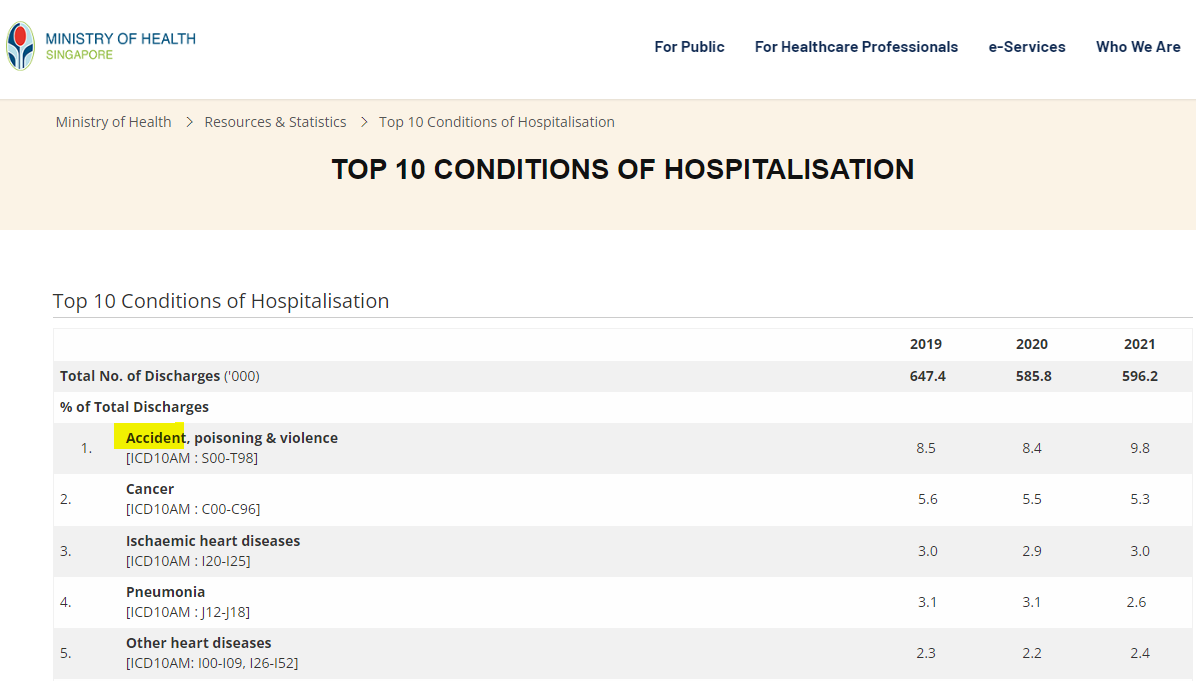Click the chevron after Ministry of Health breadcrumb

(188, 122)
